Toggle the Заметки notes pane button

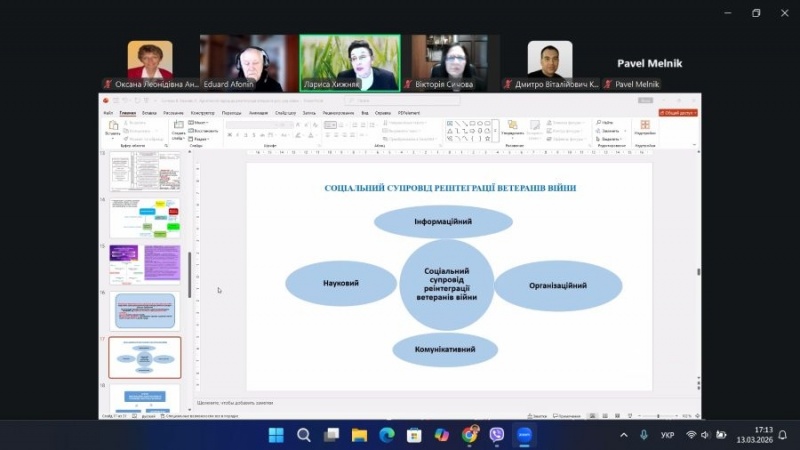[537, 415]
